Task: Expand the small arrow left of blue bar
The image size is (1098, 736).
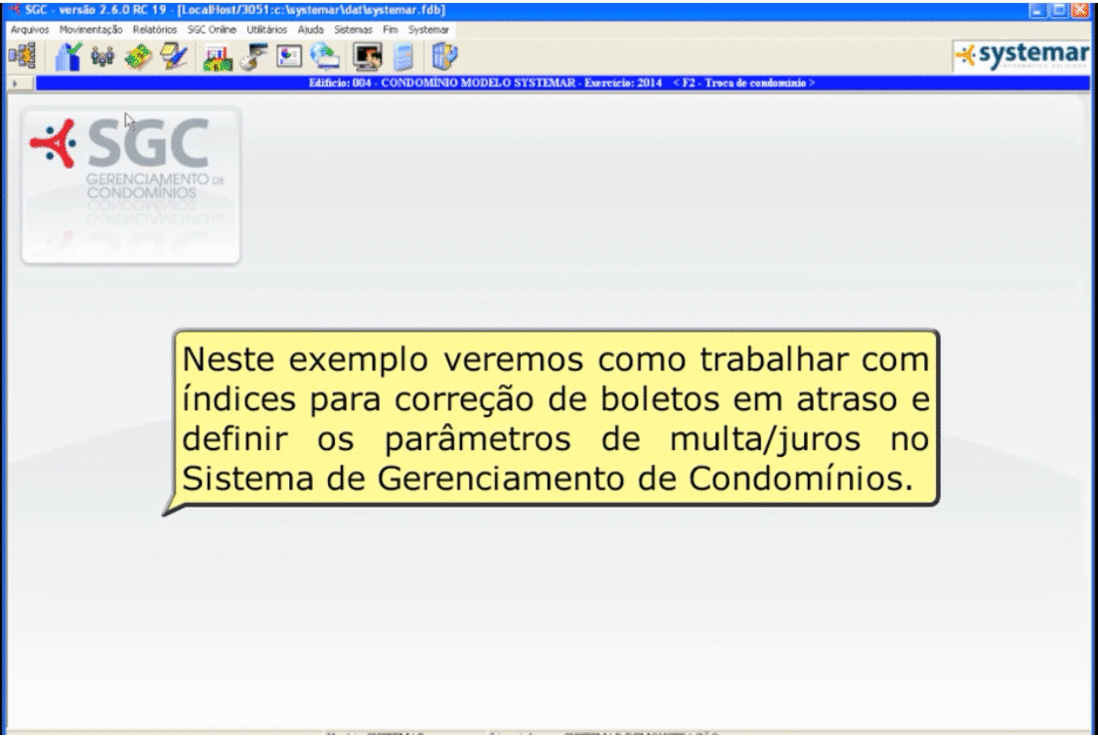Action: pos(17,84)
